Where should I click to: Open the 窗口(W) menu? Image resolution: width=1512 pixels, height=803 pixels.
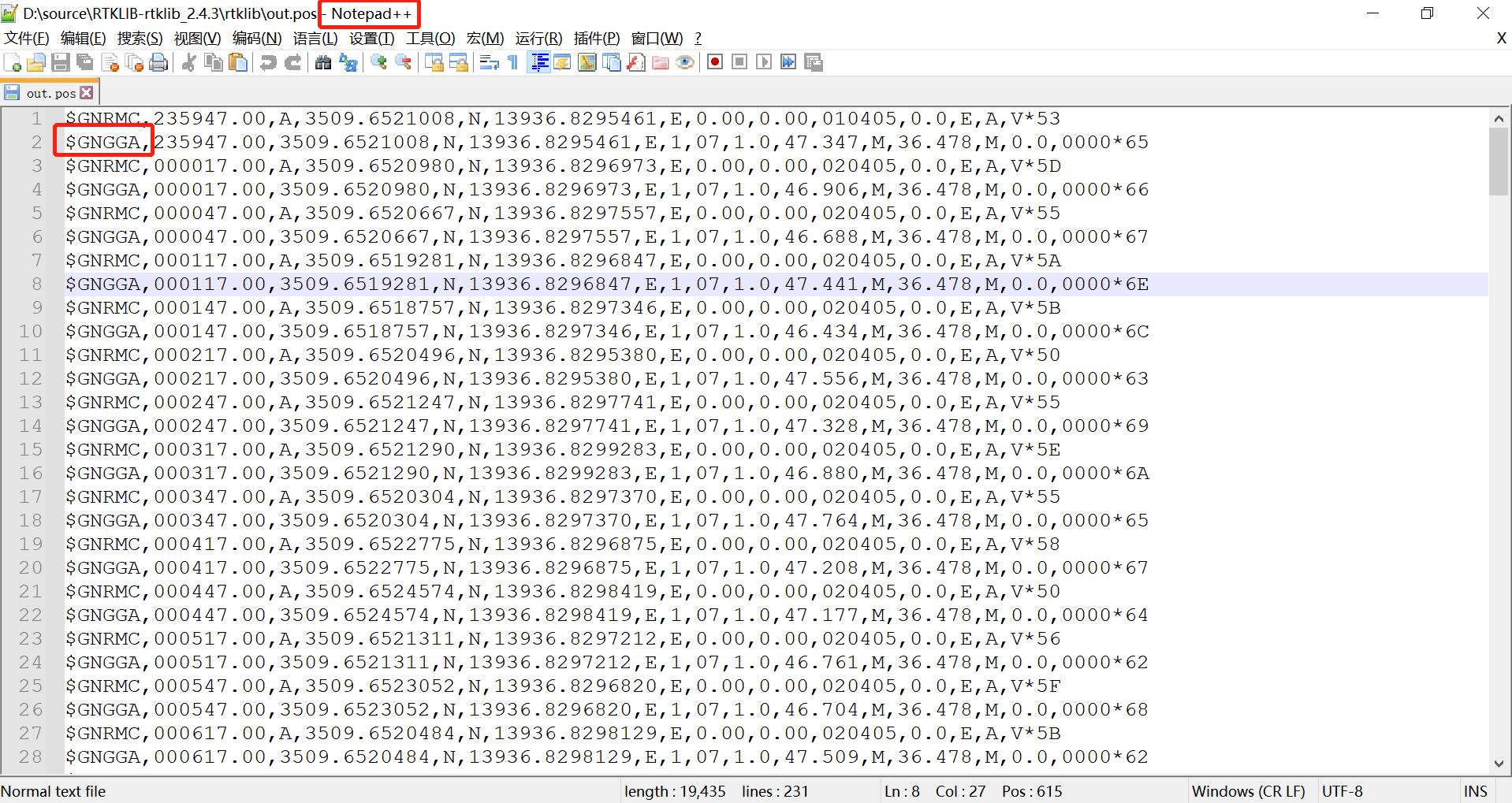pyautogui.click(x=657, y=39)
